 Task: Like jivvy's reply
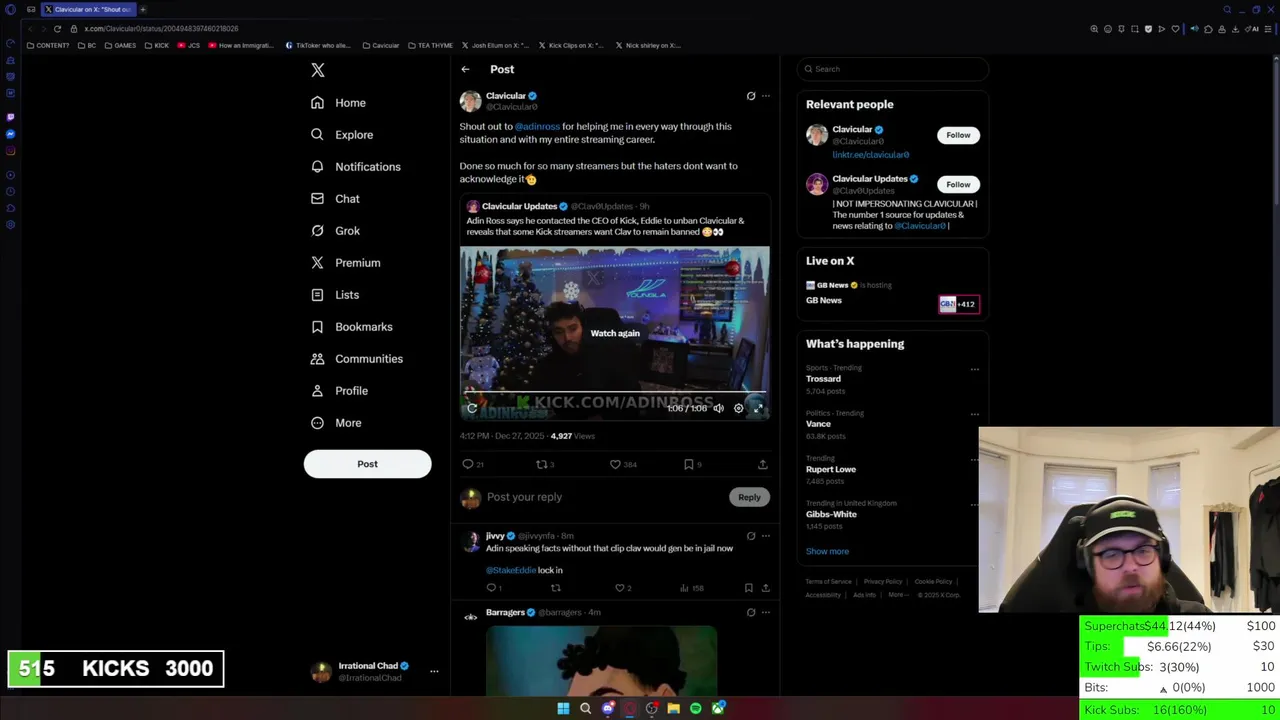(620, 588)
